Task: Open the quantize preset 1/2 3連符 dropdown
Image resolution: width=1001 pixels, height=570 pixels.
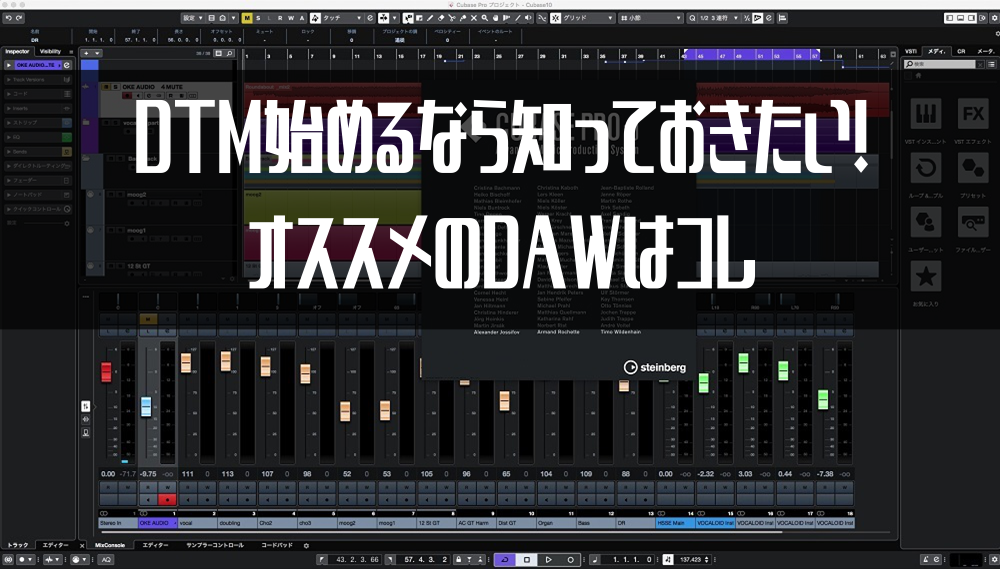Action: [719, 19]
